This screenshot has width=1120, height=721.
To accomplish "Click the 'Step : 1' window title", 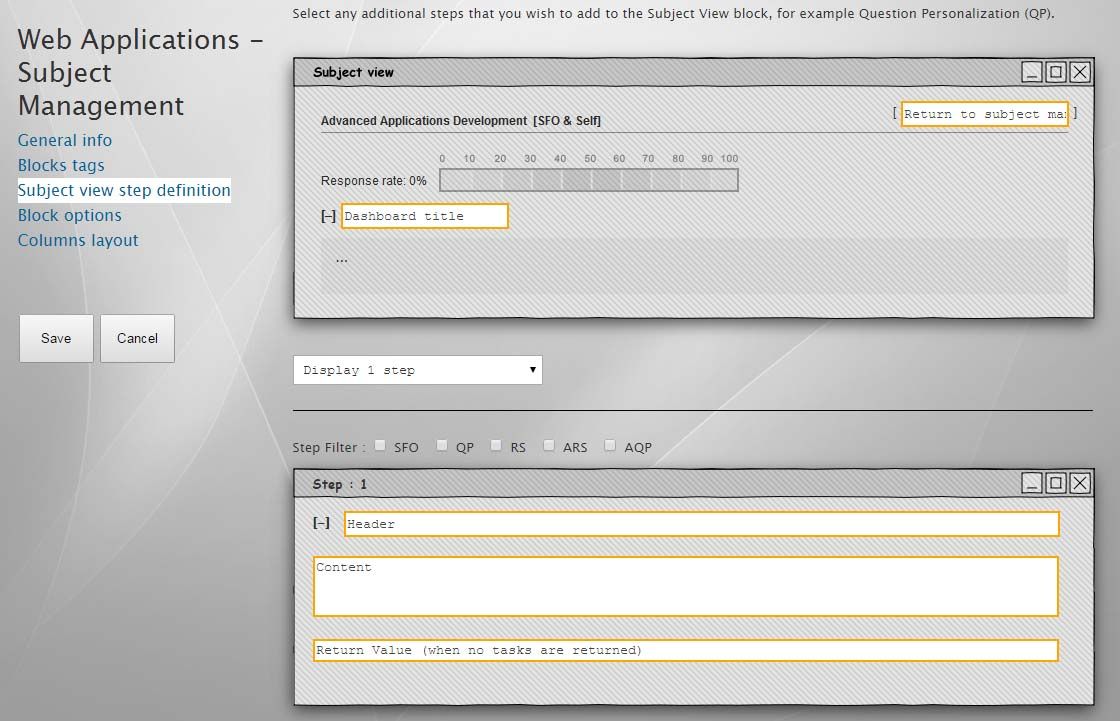I will [x=340, y=484].
